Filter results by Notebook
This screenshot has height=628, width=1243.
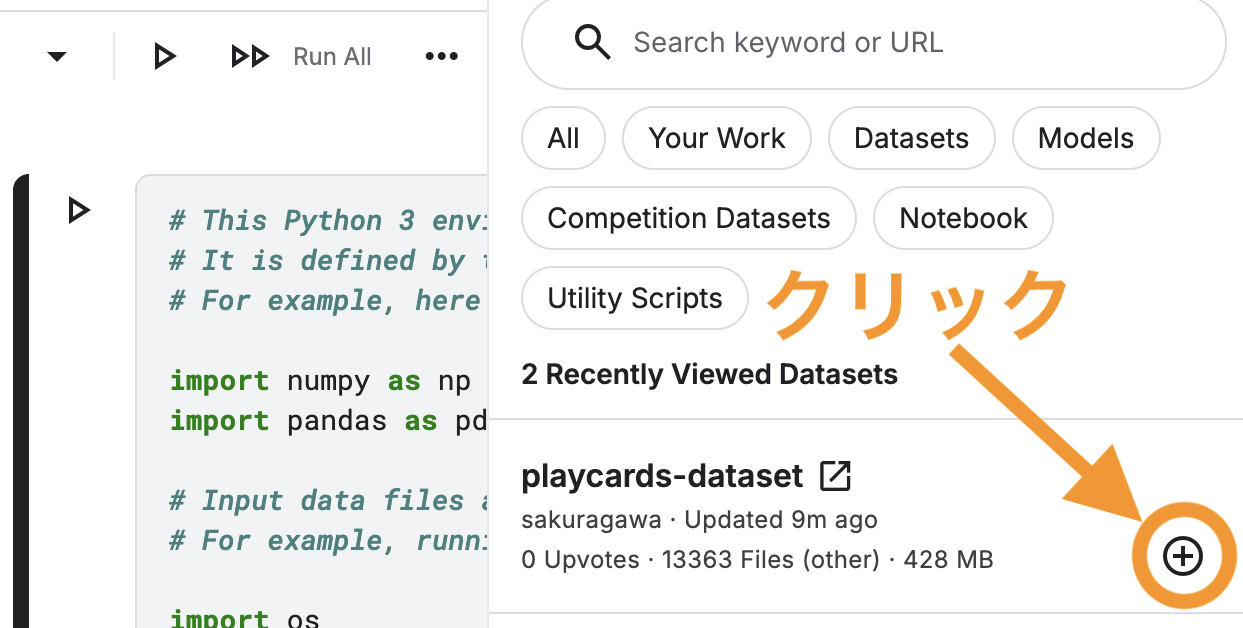[962, 218]
